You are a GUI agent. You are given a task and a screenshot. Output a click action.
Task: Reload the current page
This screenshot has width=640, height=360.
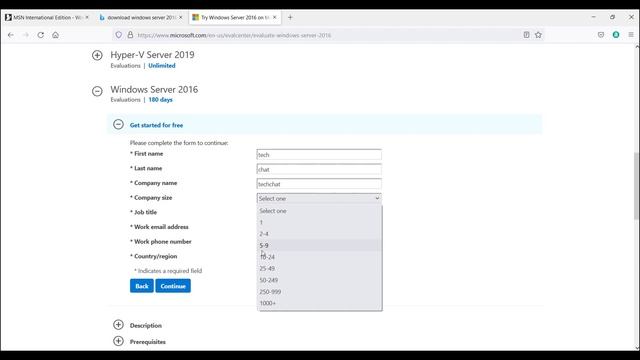coord(40,35)
